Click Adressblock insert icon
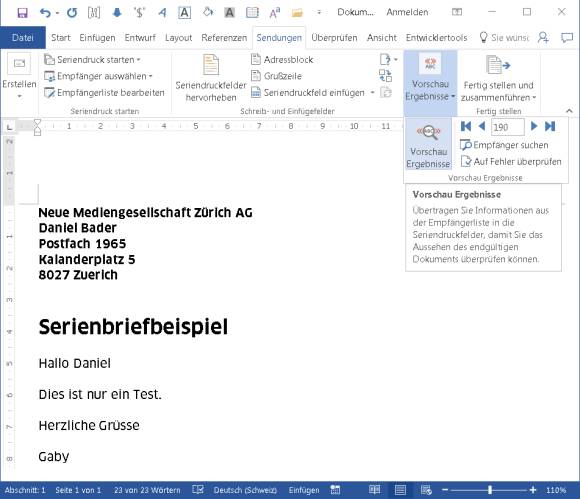 [282, 60]
